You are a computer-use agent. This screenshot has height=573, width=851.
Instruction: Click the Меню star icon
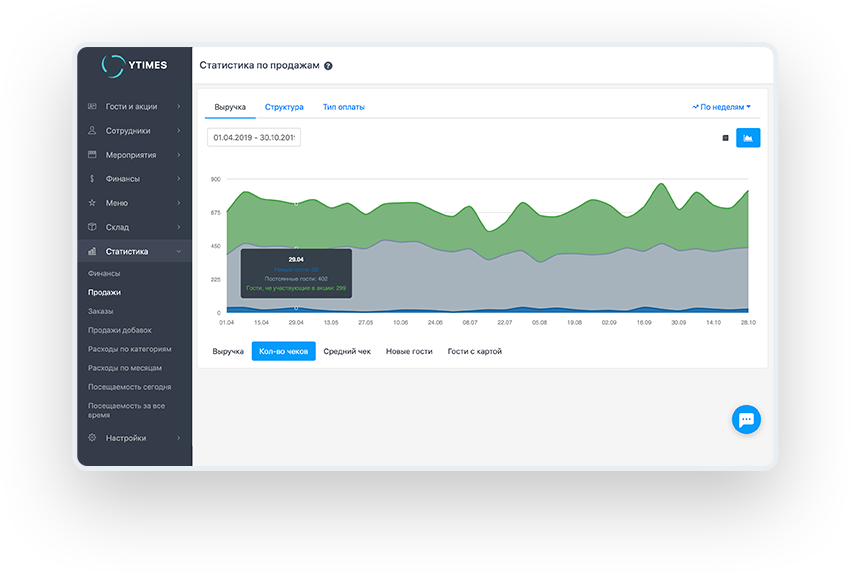tap(92, 203)
